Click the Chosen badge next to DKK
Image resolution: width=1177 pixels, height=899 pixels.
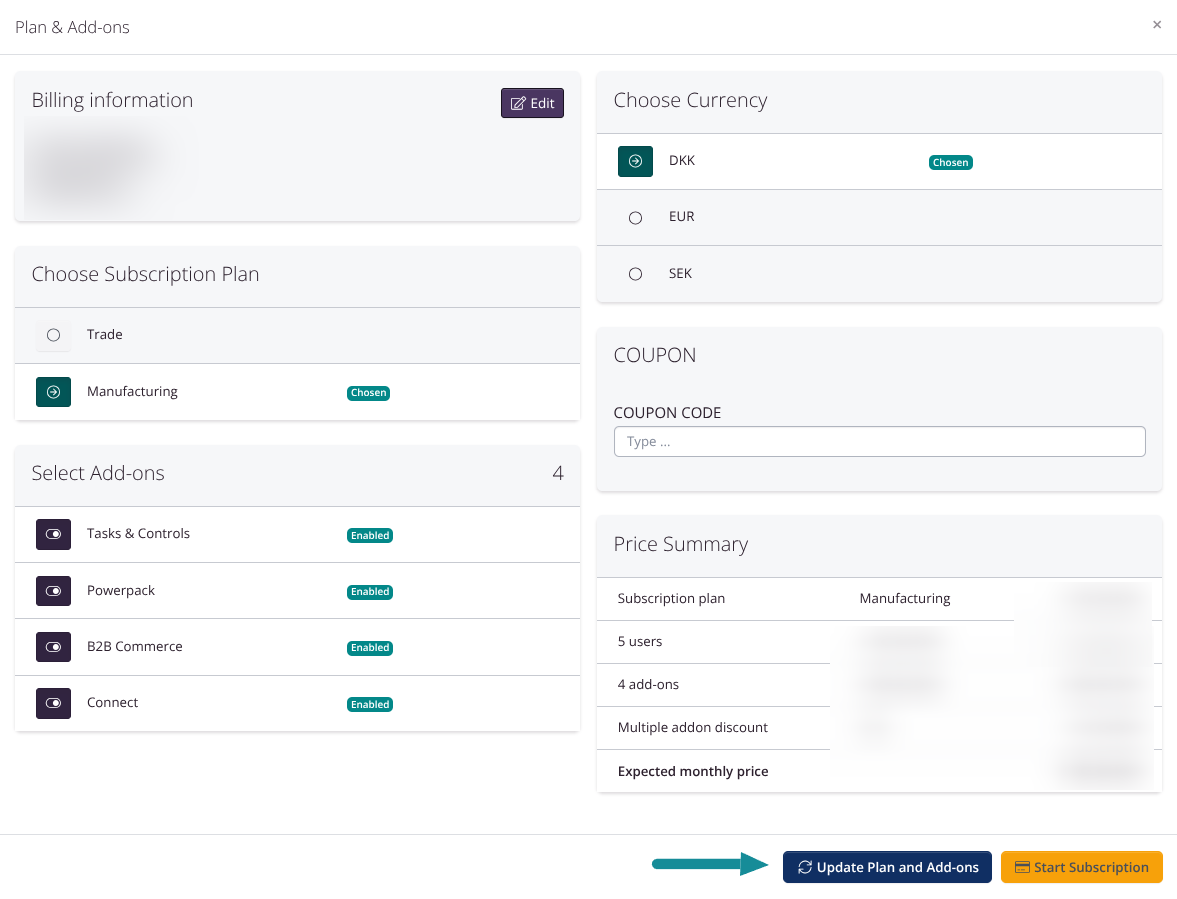950,162
